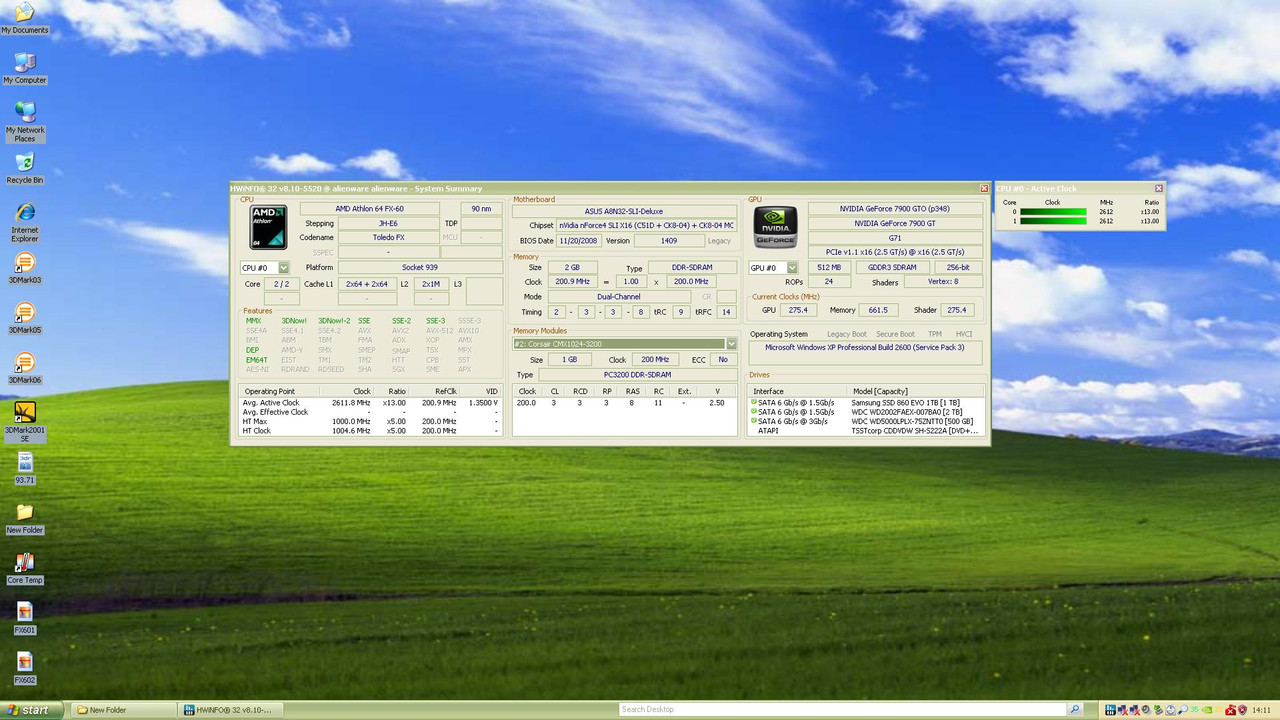Select the FX601 file icon
Image resolution: width=1280 pixels, height=720 pixels.
tap(24, 618)
